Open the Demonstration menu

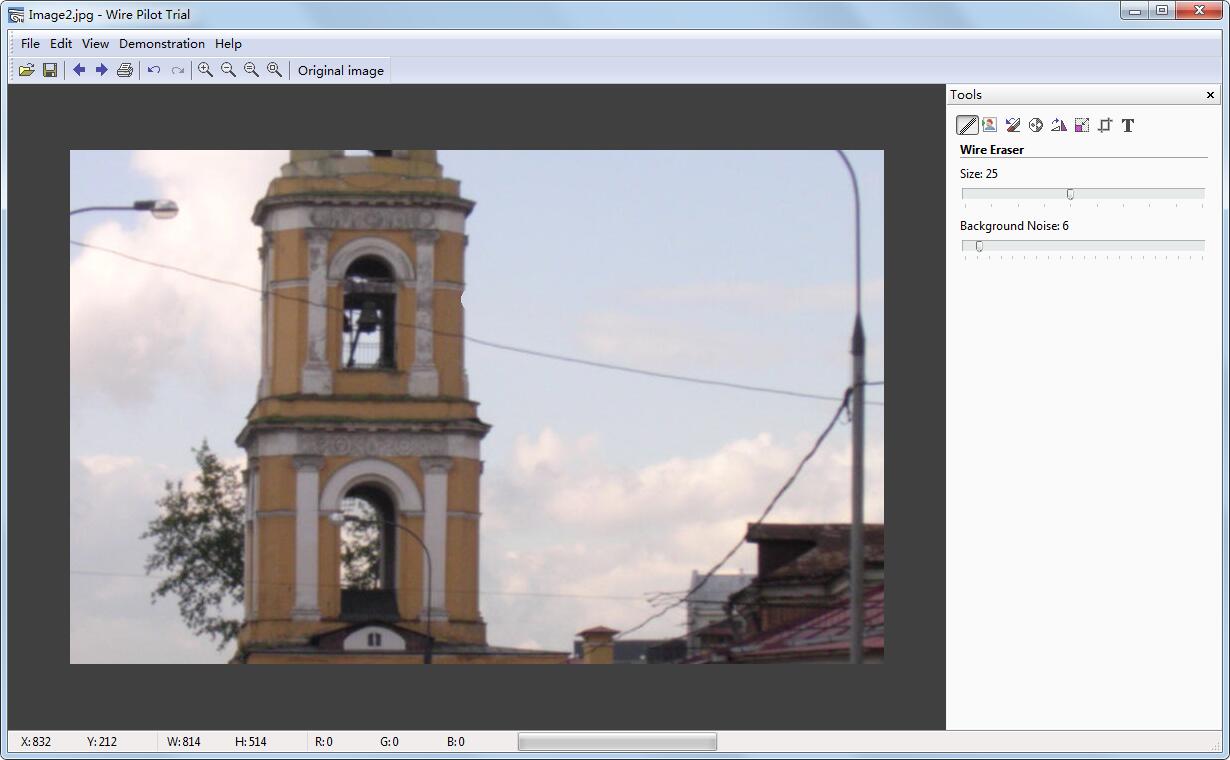161,44
